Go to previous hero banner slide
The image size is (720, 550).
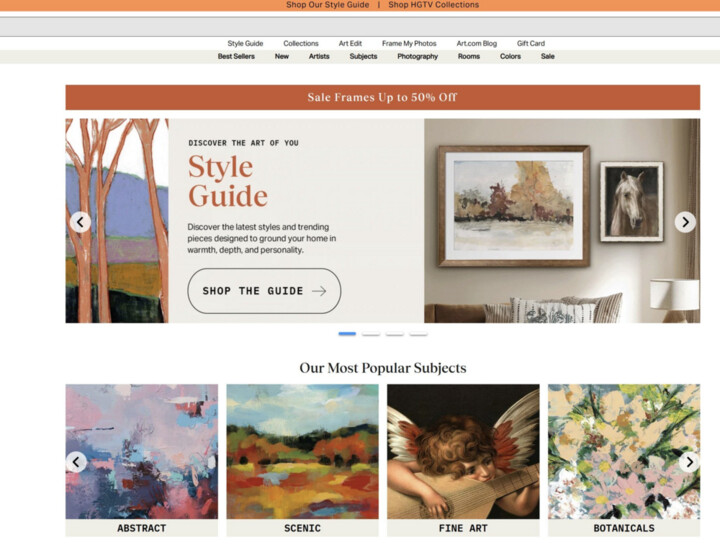(80, 222)
